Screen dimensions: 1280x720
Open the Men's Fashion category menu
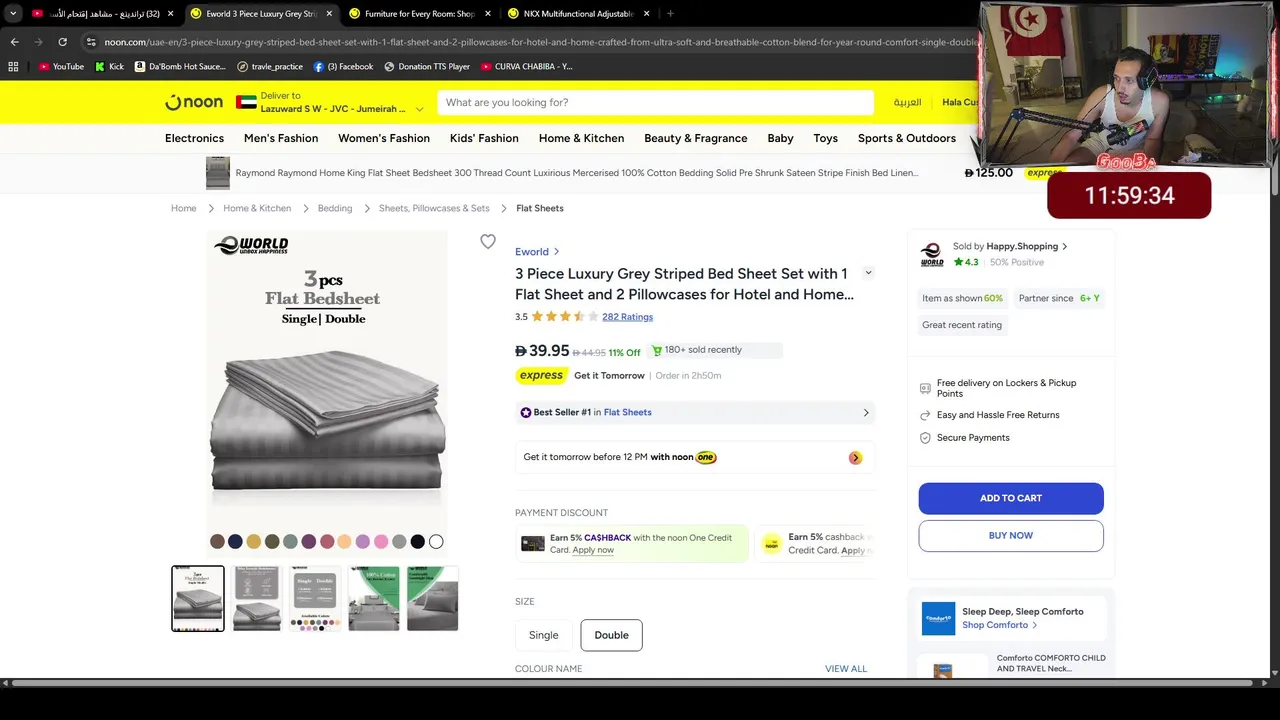[x=281, y=138]
